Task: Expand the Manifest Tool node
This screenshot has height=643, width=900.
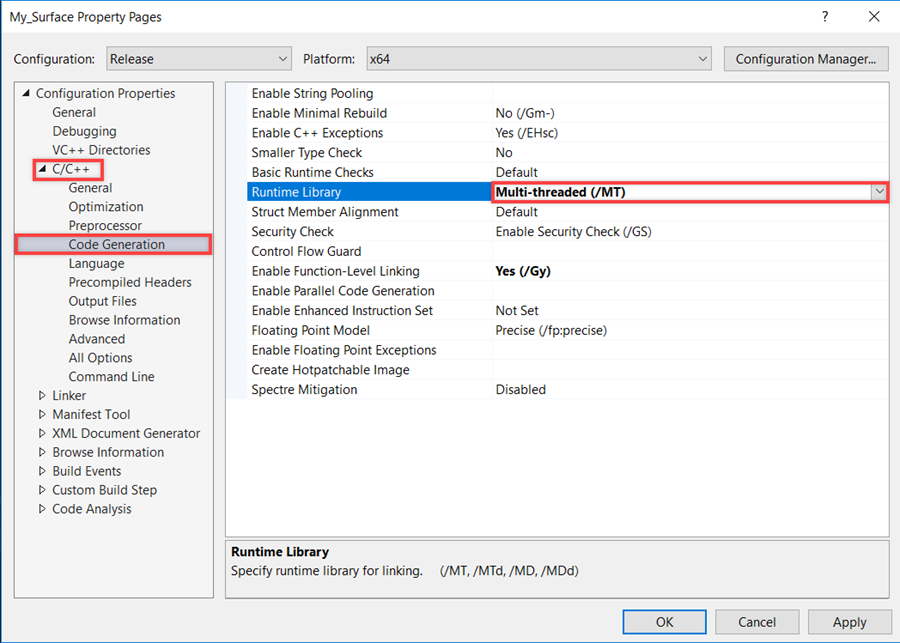Action: click(42, 415)
